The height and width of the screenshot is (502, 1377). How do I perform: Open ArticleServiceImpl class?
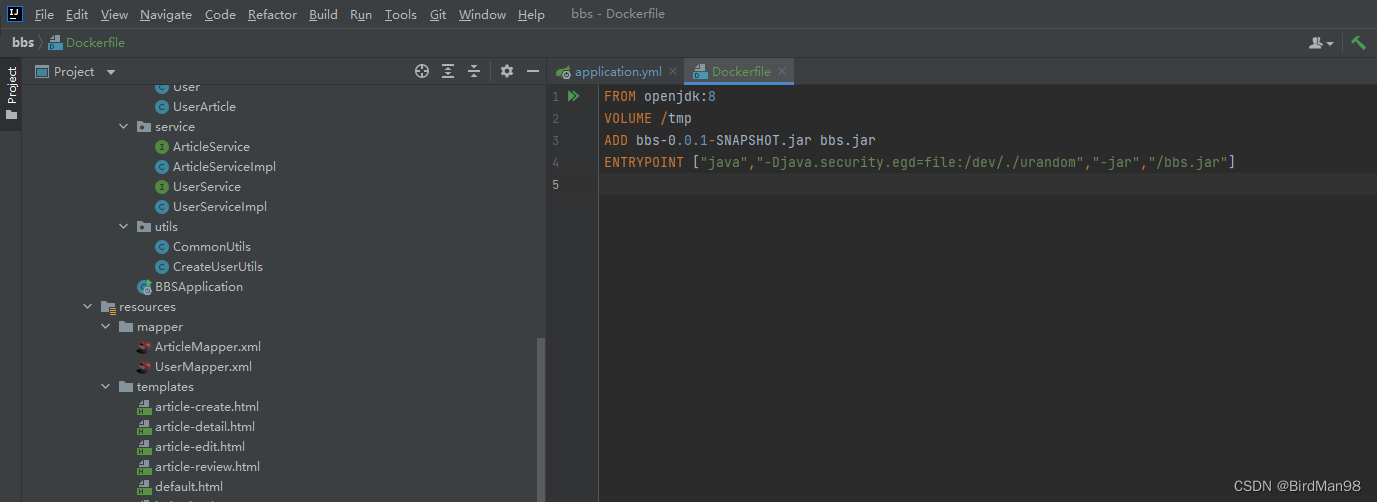pyautogui.click(x=224, y=167)
